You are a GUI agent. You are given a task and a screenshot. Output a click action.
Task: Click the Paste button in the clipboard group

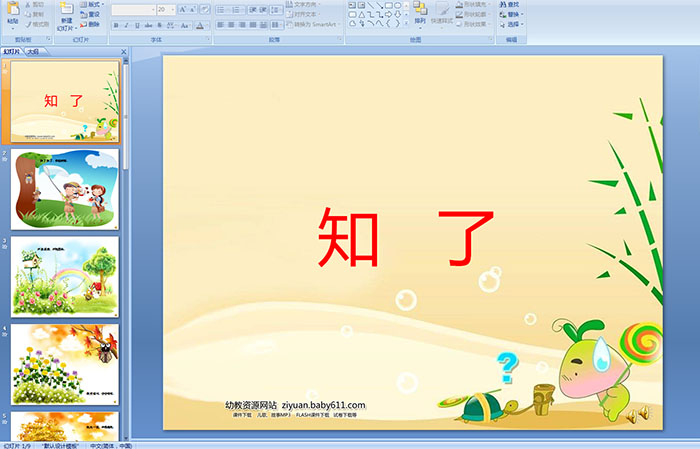tap(13, 15)
